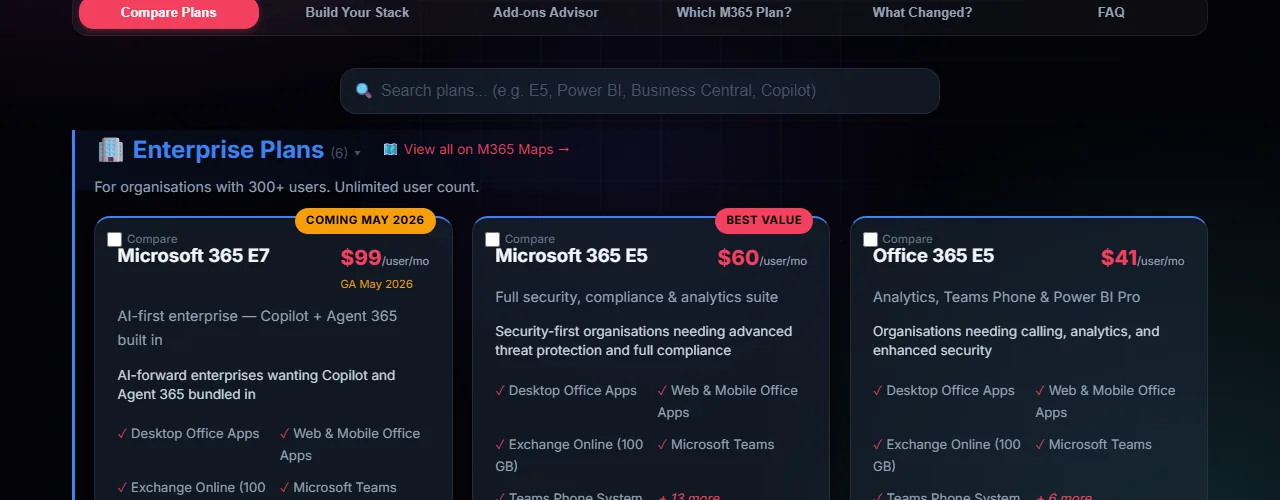Click the Enterprise Plans heading

(x=228, y=150)
